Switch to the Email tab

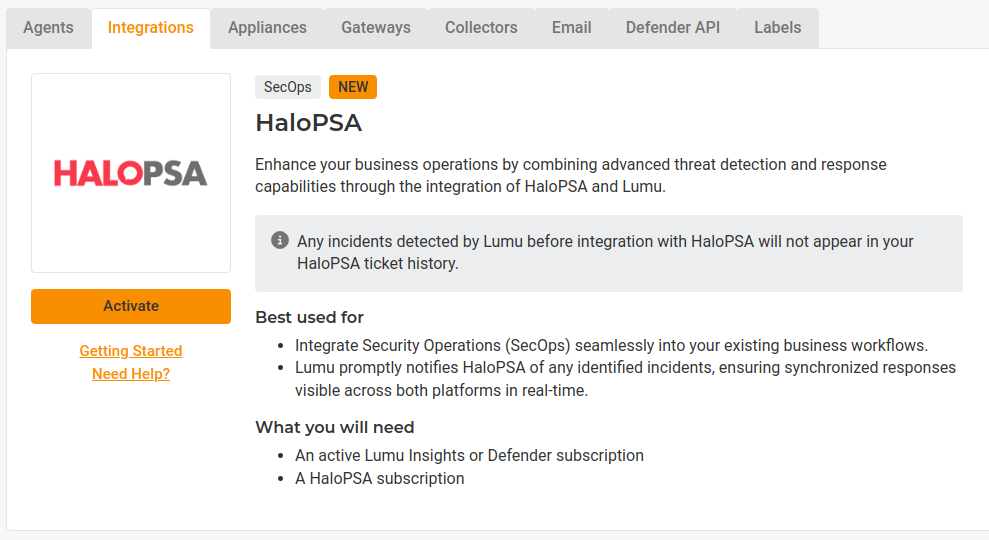click(571, 28)
